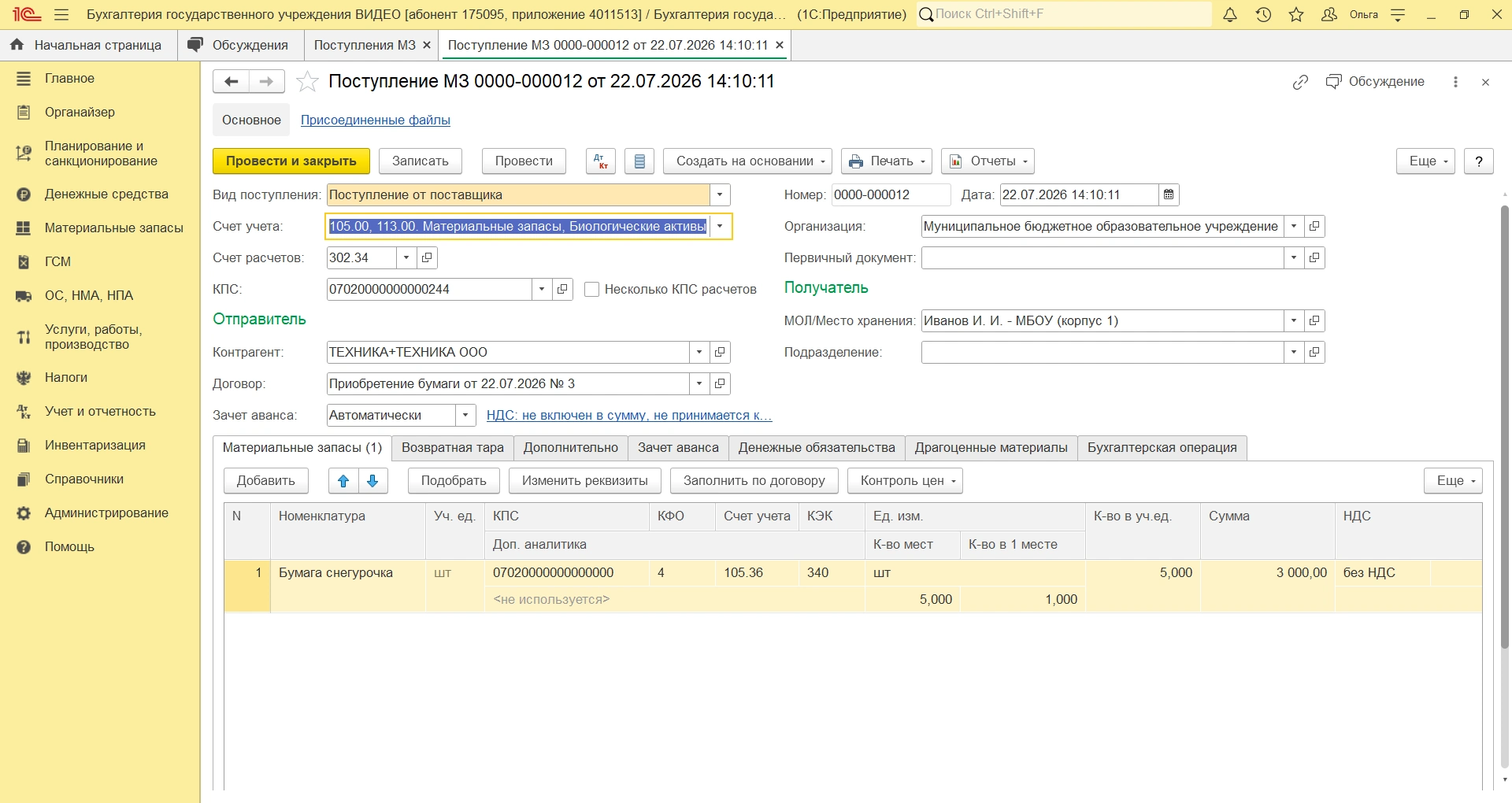Click help question mark button
1512x803 pixels.
coord(1479,161)
